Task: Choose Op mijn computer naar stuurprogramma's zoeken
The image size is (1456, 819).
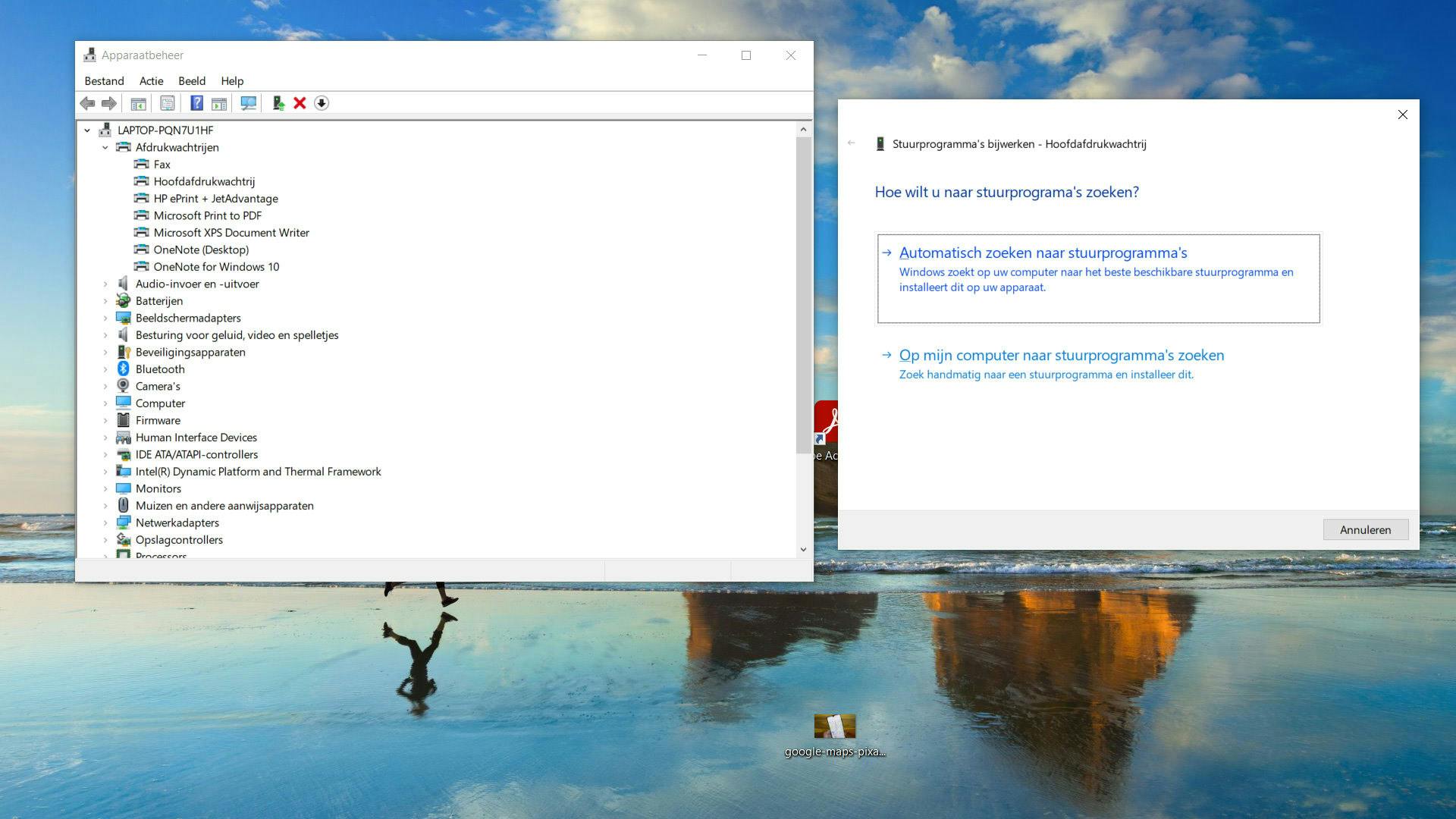Action: click(1061, 356)
